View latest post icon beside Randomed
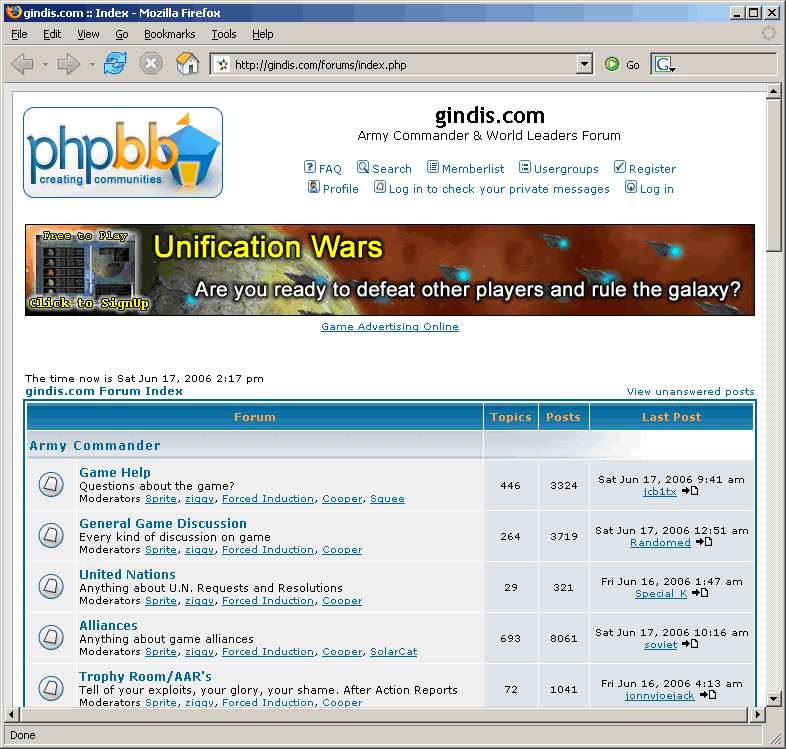786x749 pixels. pyautogui.click(x=704, y=542)
